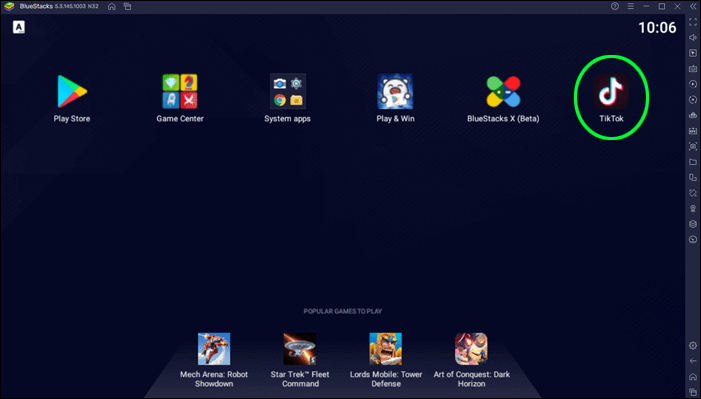Toggle full screen from the sidebar
Screen dimensions: 701x399
pyautogui.click(x=693, y=22)
